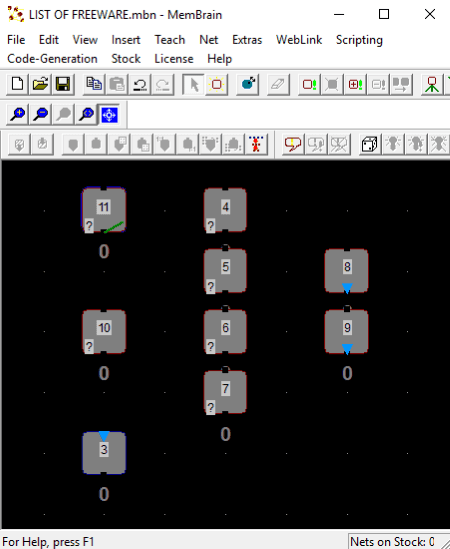Click the Copy toolbar icon

click(x=94, y=84)
